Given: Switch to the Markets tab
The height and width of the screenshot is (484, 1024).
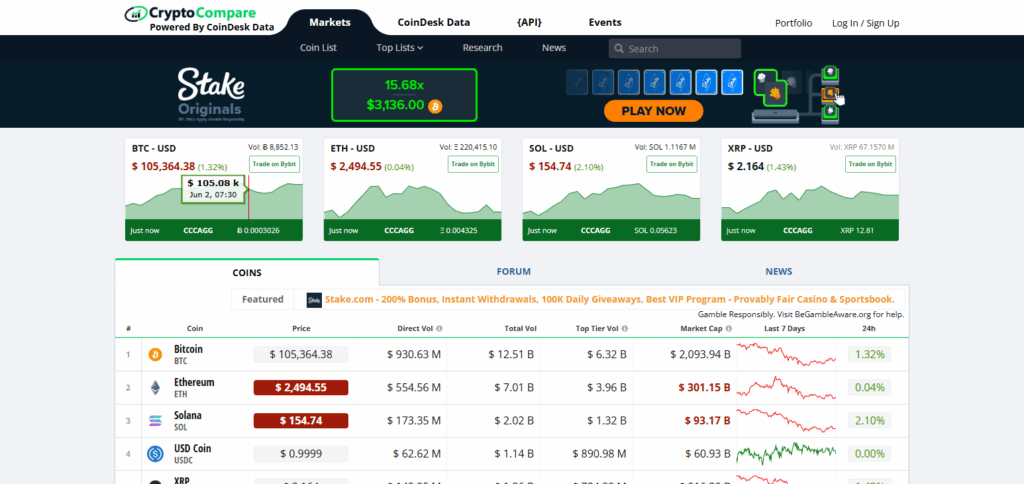Looking at the screenshot, I should (x=330, y=22).
